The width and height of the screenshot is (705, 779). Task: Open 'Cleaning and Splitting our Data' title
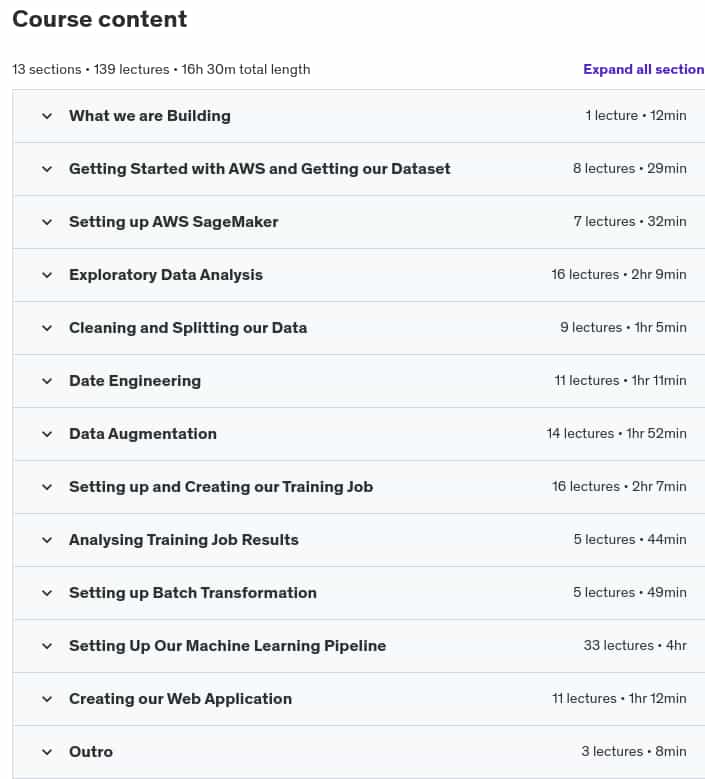pyautogui.click(x=188, y=328)
